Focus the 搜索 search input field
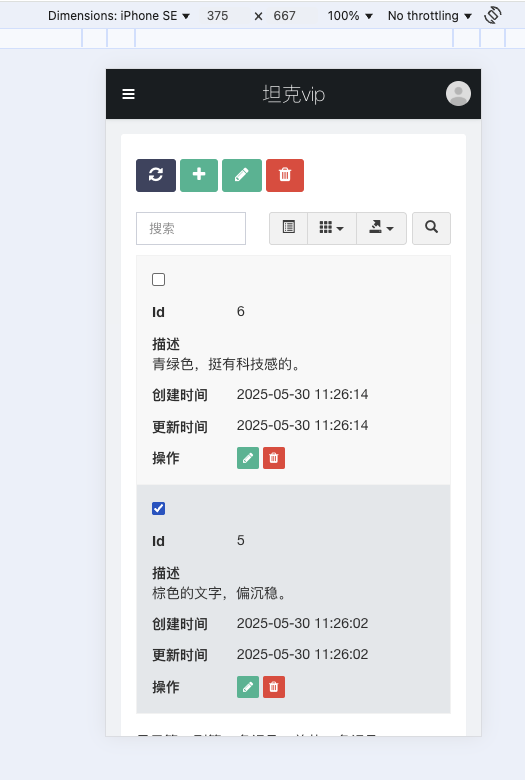 (x=191, y=228)
